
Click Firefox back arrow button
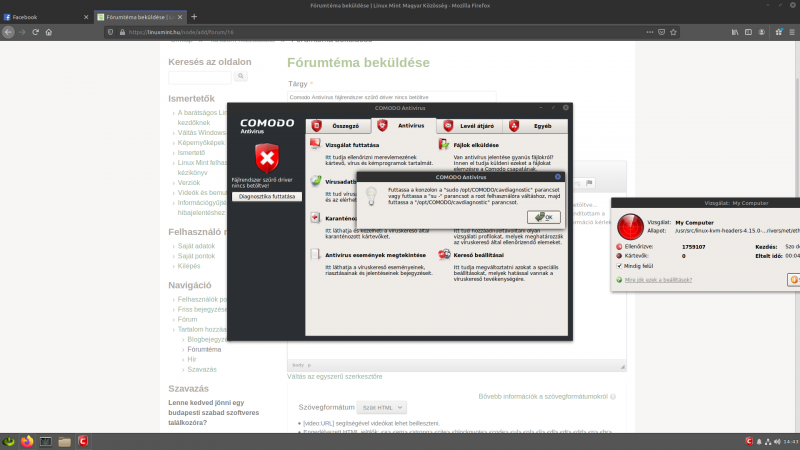[8, 32]
